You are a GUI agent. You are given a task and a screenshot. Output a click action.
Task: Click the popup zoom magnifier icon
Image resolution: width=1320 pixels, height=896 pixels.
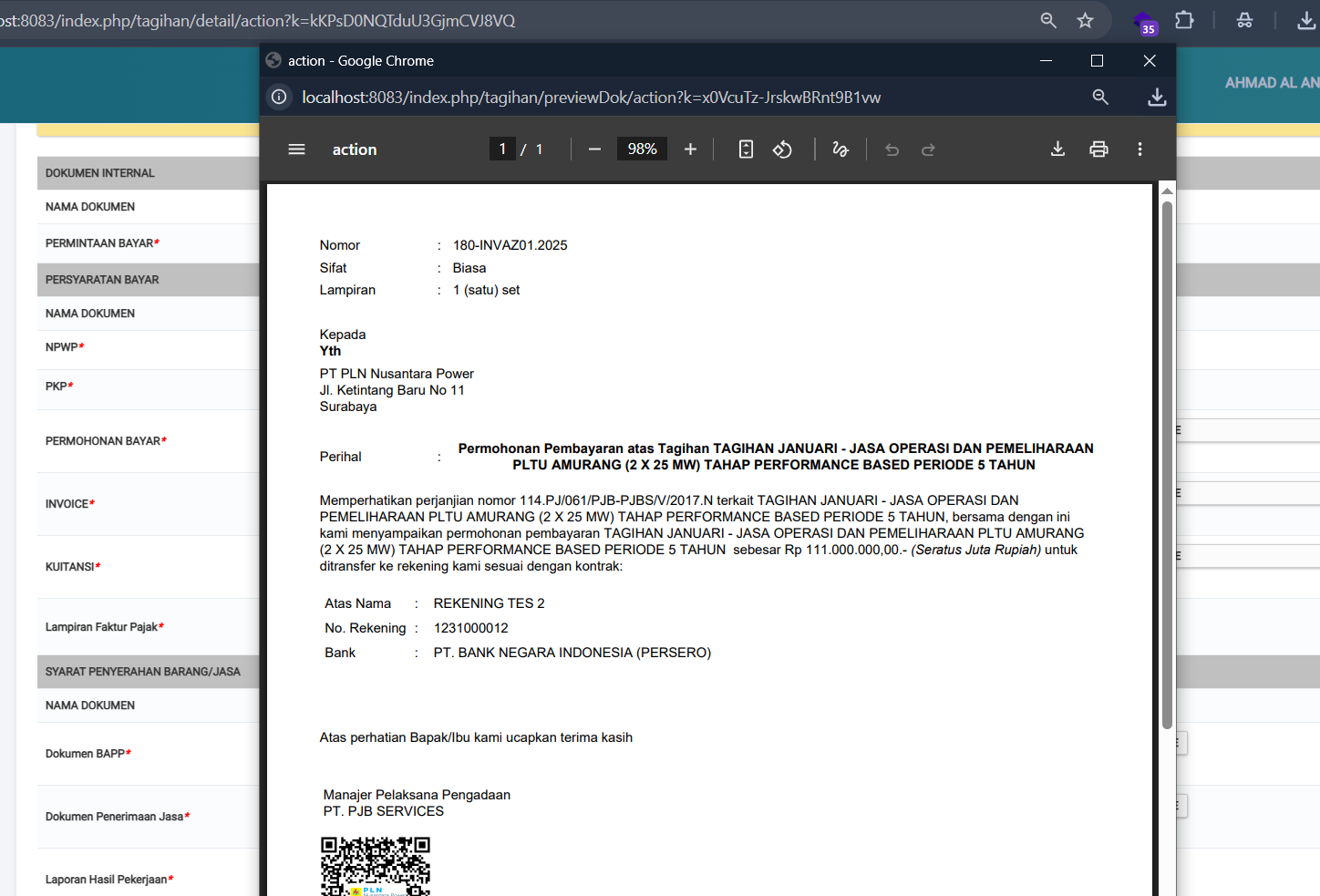point(1100,98)
